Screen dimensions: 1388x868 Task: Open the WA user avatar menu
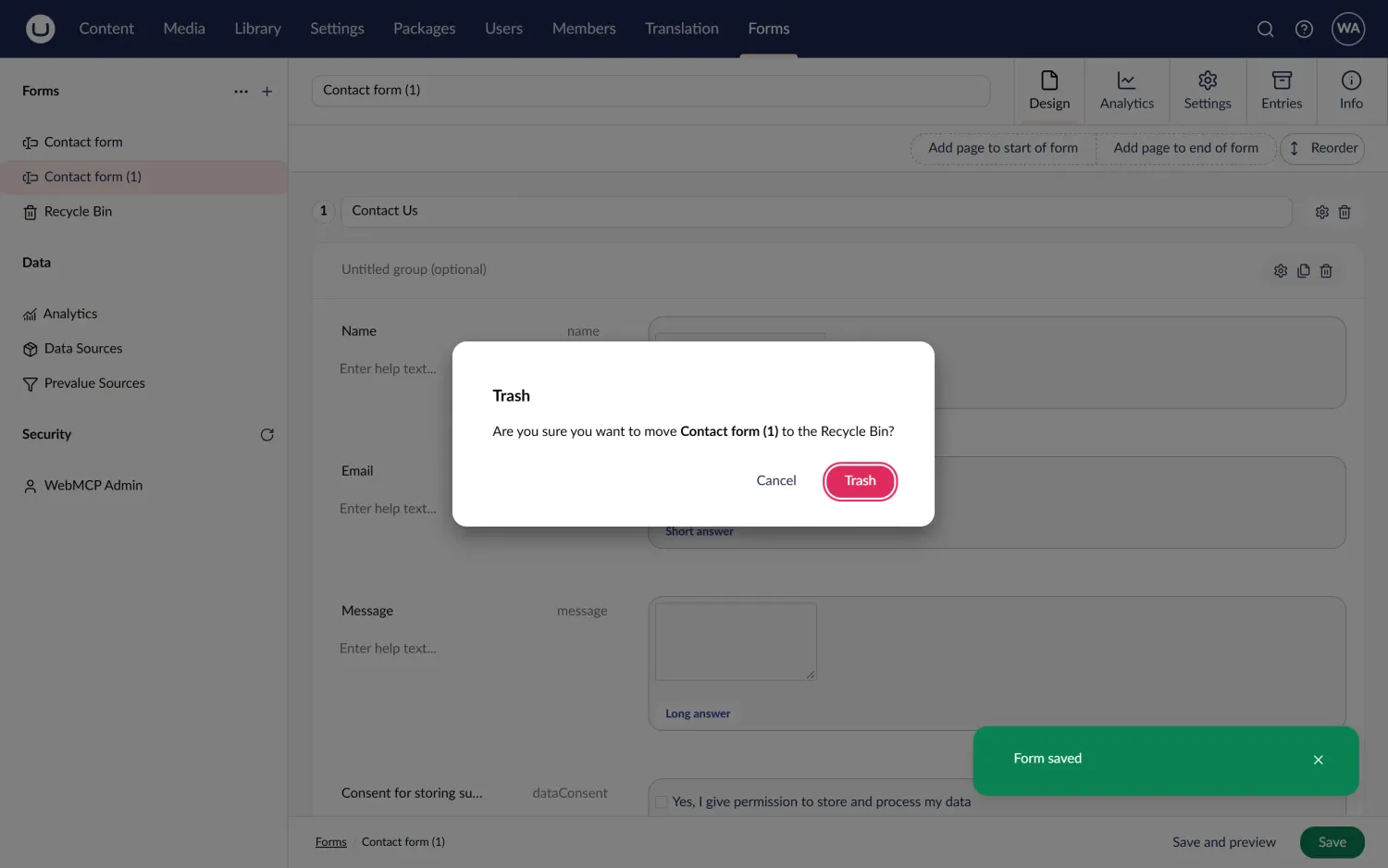1348,29
